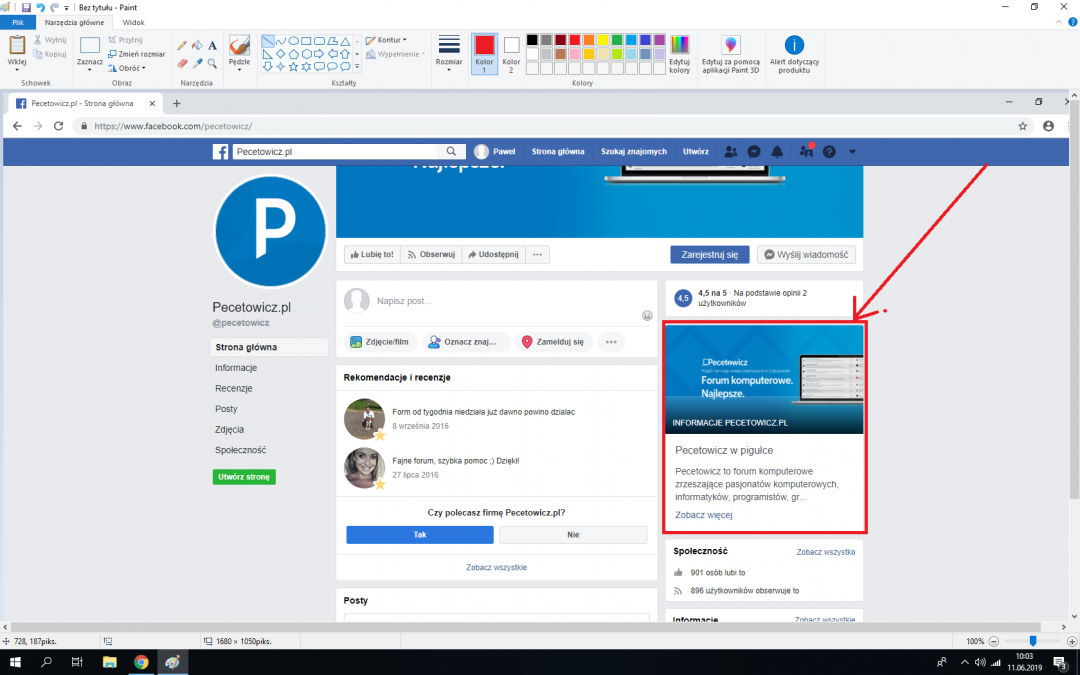
Task: Open the Kontur outline dropdown
Action: point(386,40)
